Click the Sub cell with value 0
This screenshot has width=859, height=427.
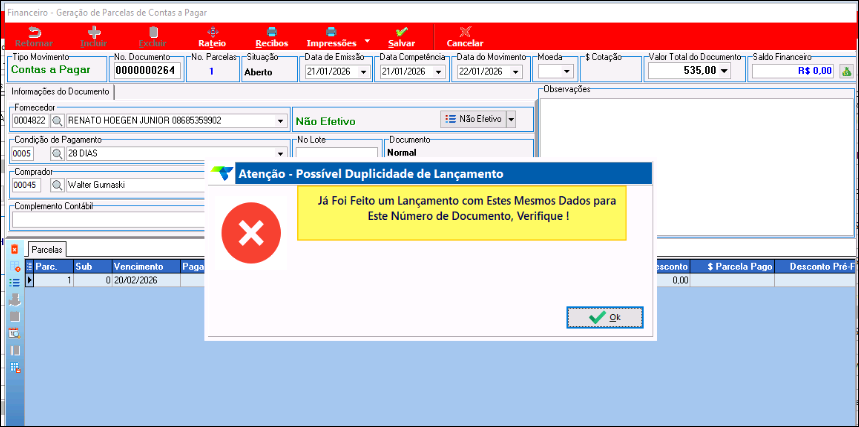click(93, 280)
